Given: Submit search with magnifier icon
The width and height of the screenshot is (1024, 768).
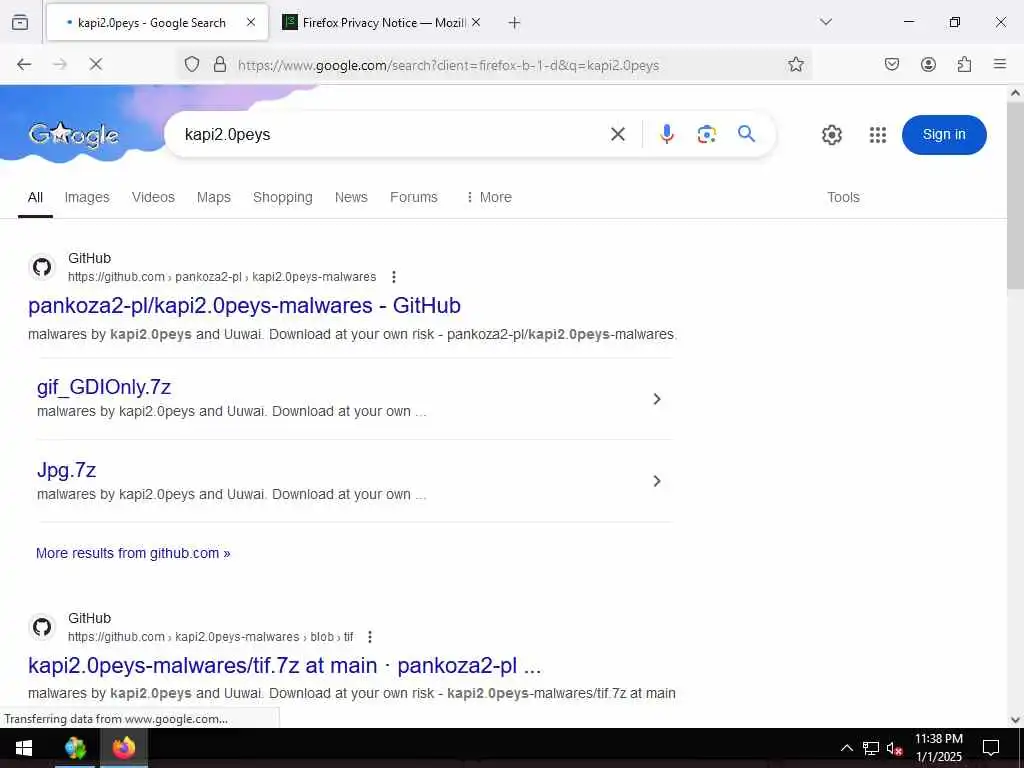Looking at the screenshot, I should (x=746, y=134).
